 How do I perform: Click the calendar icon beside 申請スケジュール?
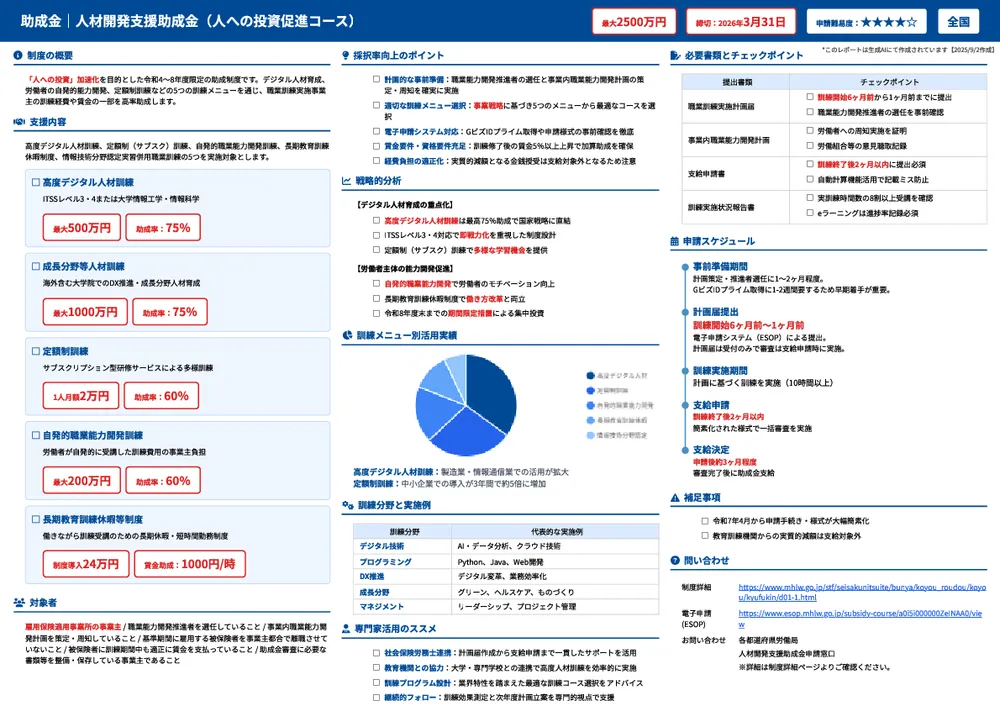tap(675, 242)
